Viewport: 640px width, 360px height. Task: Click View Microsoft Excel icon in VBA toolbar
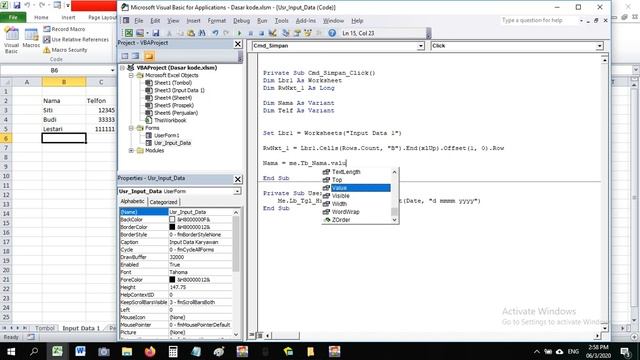point(129,33)
